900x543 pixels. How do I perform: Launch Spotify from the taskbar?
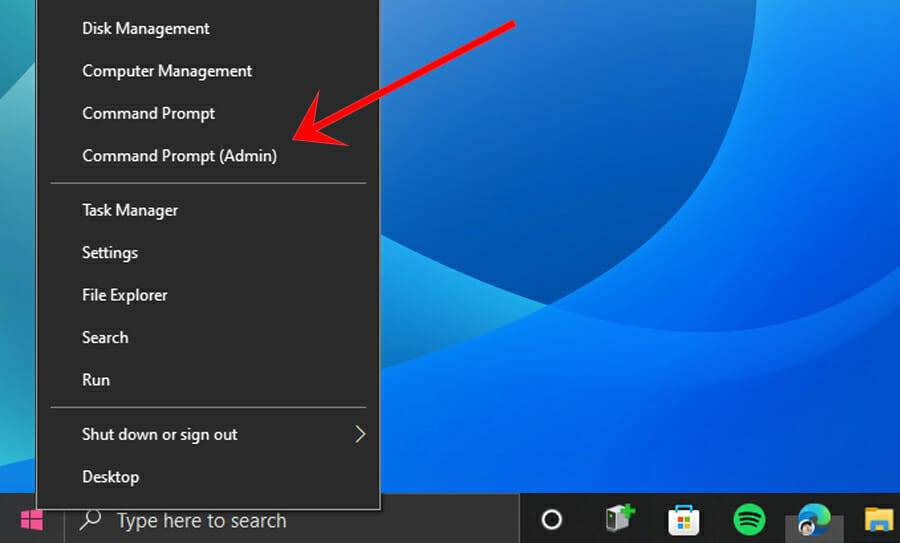[749, 519]
